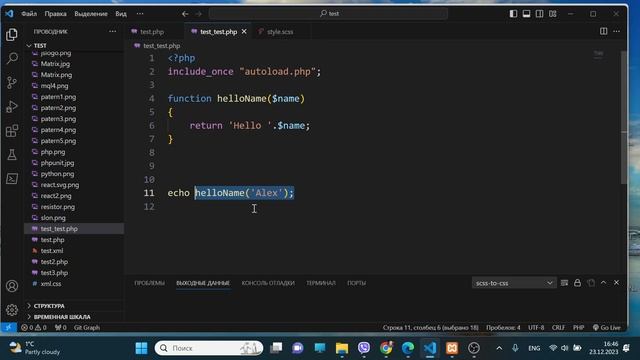Change CRLF end of line sequence
The width and height of the screenshot is (640, 360).
(558, 327)
